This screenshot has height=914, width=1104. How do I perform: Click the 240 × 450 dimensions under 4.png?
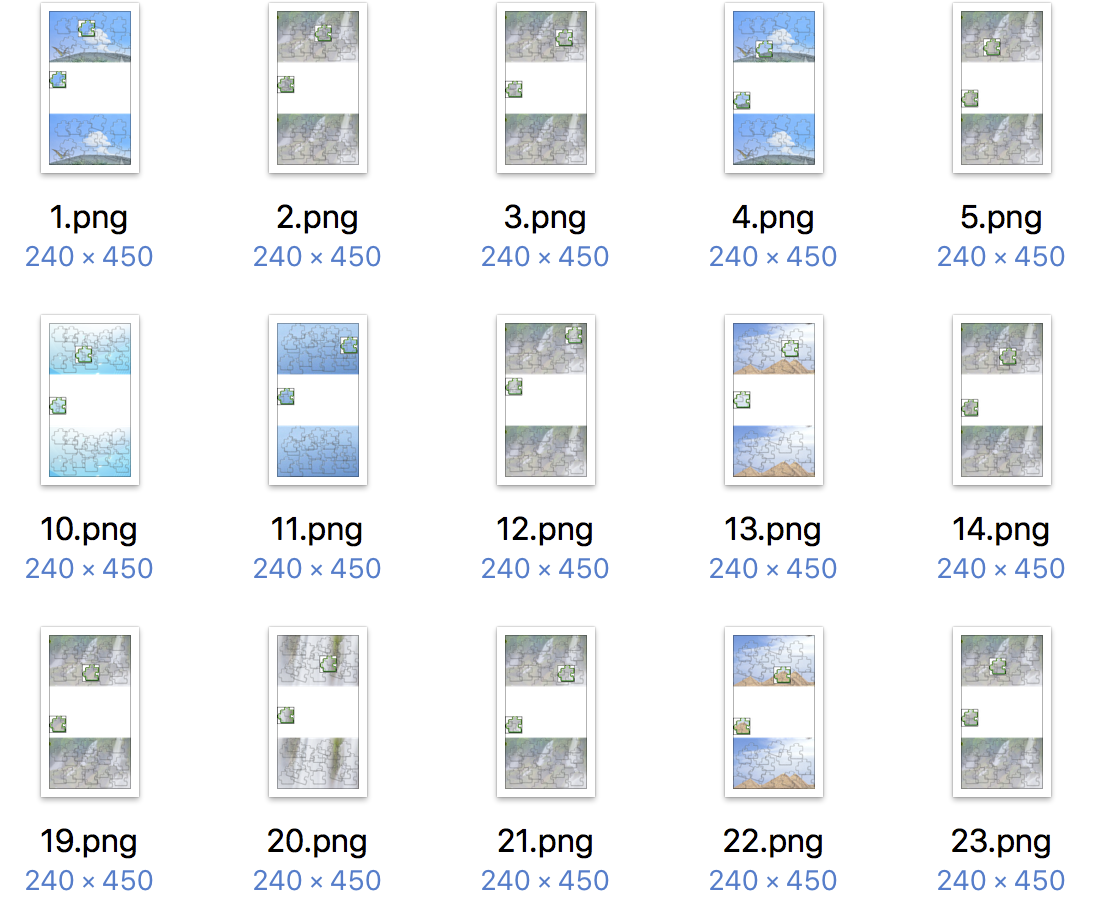tap(773, 257)
